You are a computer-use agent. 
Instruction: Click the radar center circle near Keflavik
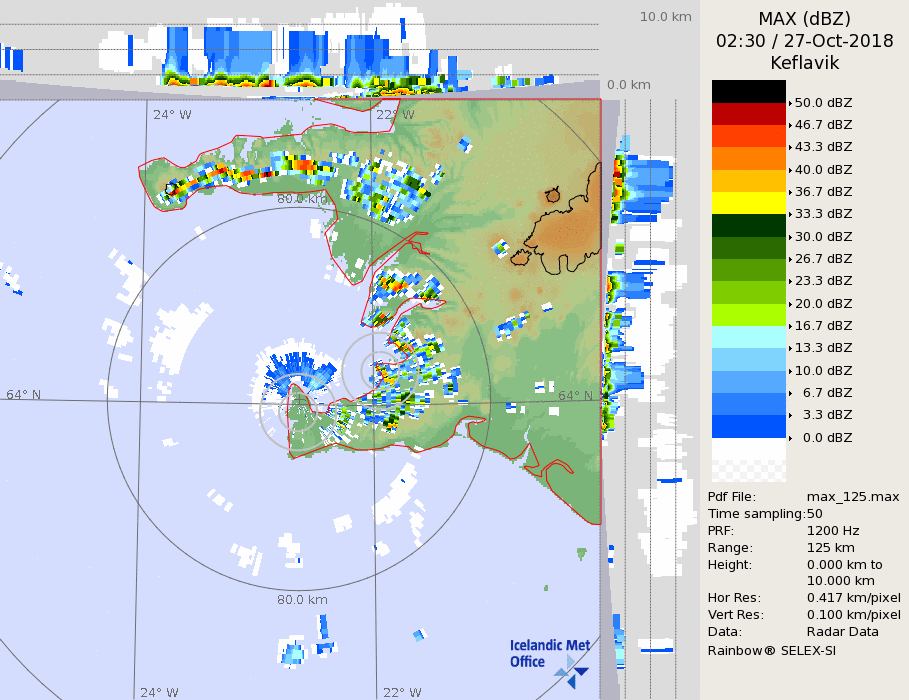(376, 371)
